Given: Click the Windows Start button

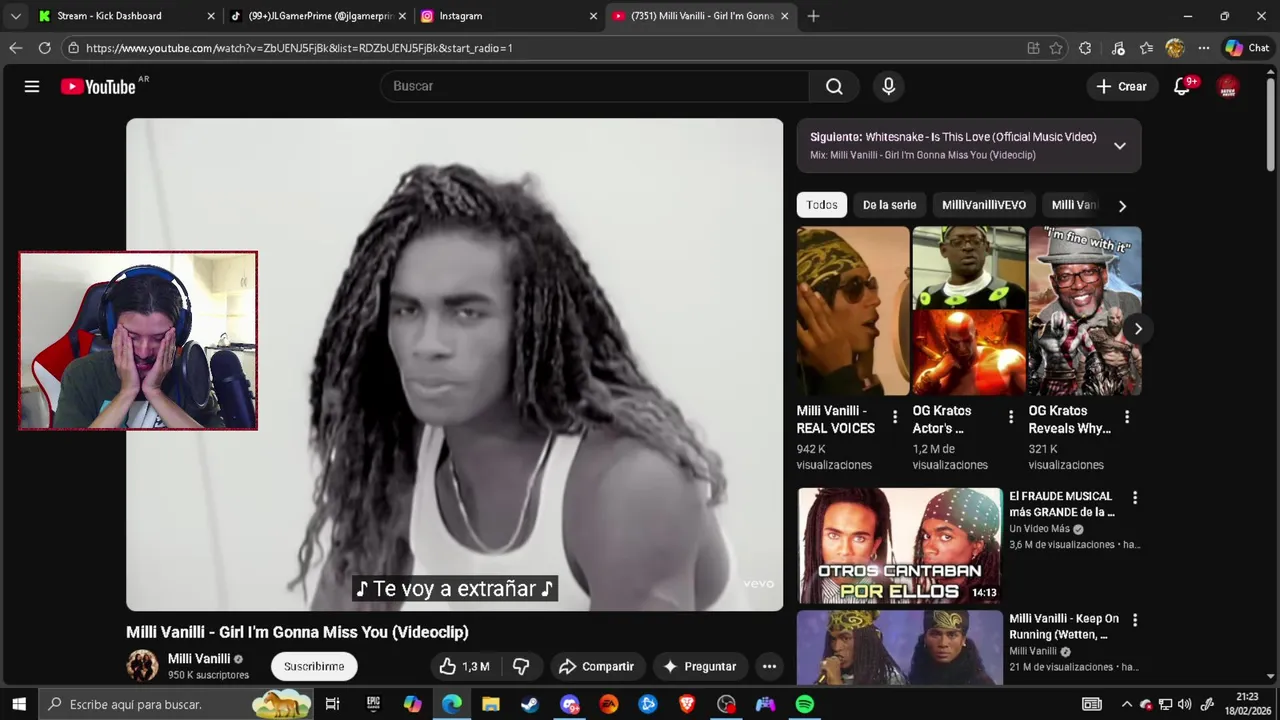Looking at the screenshot, I should tap(18, 704).
